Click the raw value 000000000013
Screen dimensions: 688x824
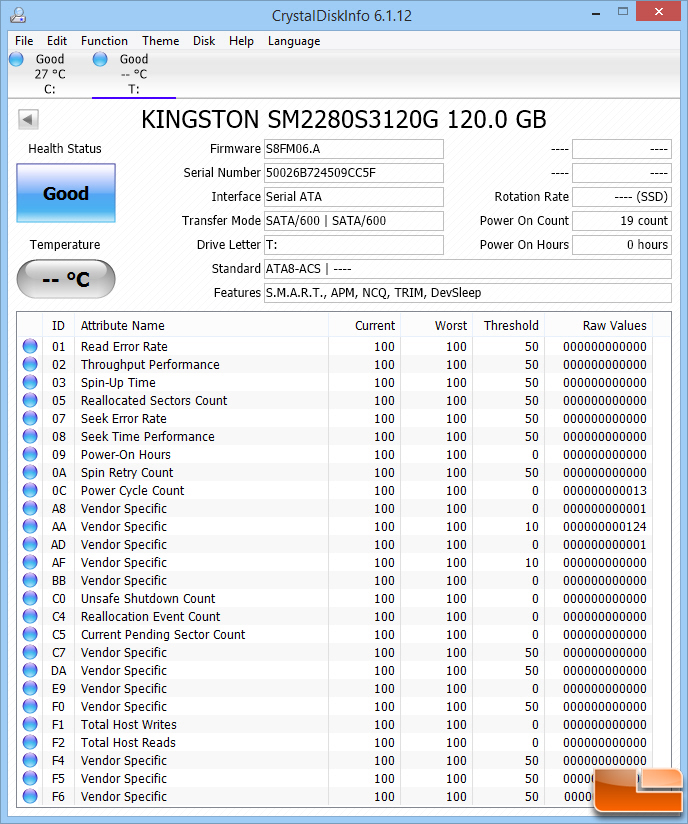tap(604, 491)
